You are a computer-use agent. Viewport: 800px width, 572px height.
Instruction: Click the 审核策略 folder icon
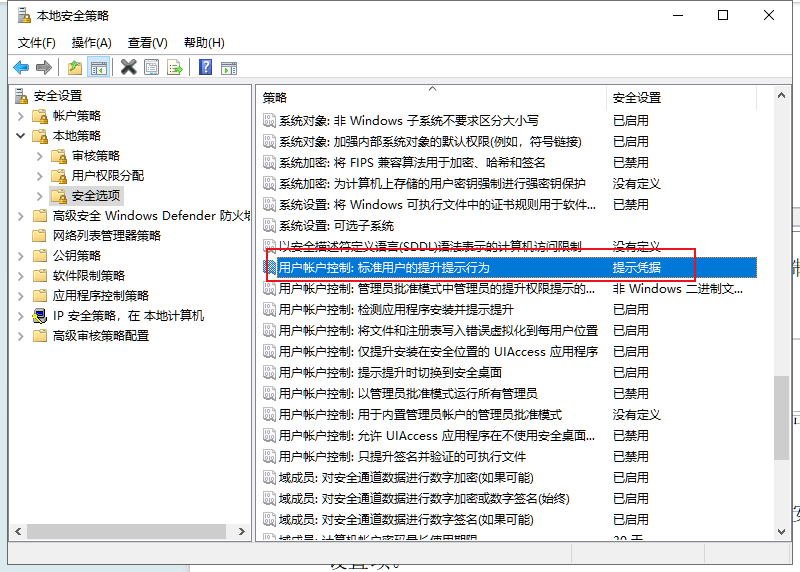pyautogui.click(x=59, y=156)
